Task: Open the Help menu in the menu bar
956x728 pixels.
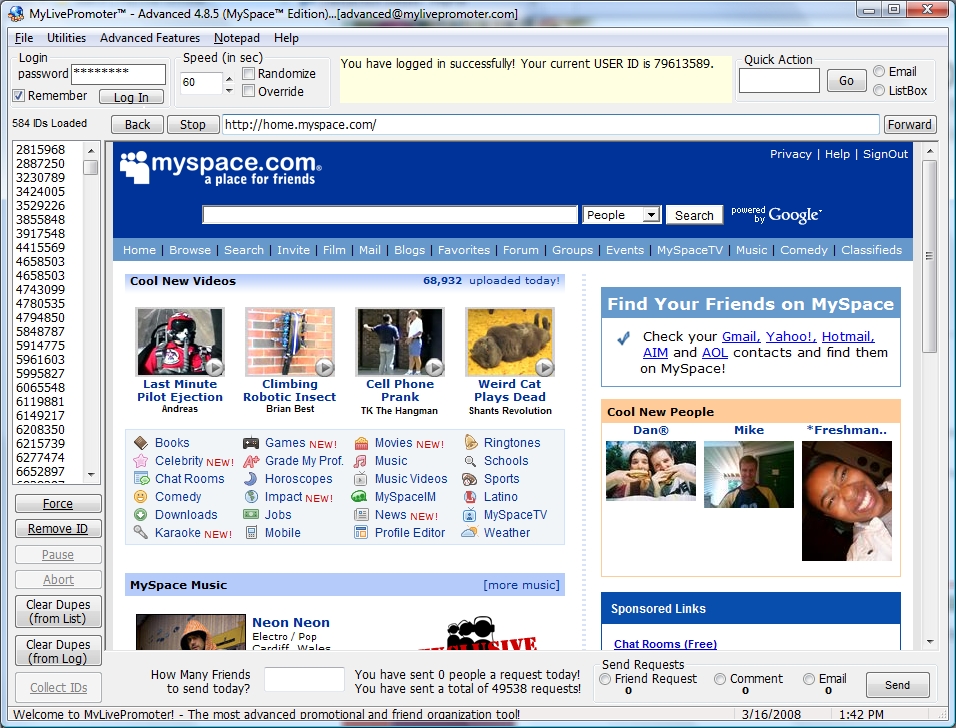Action: [286, 38]
